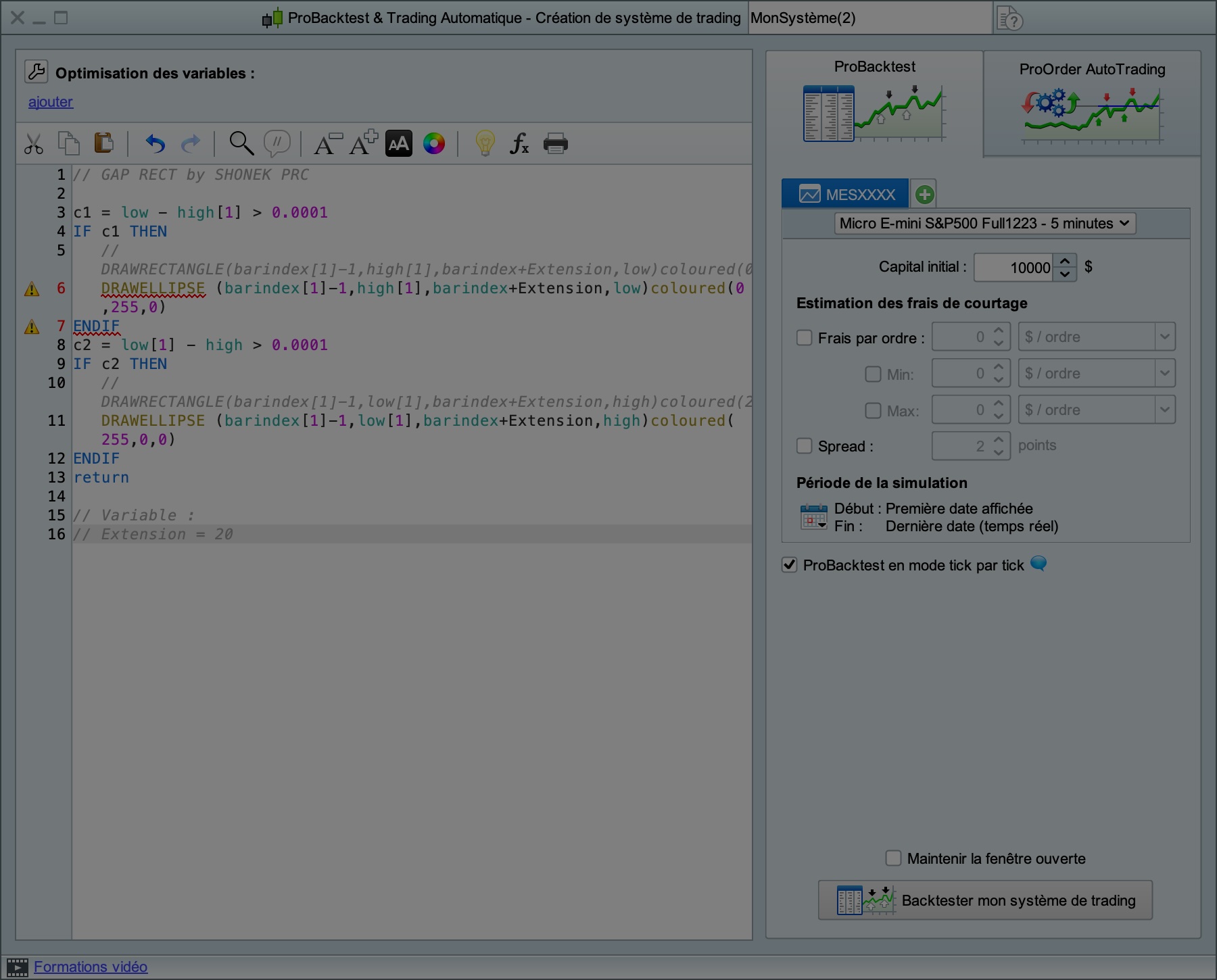Open the Micro E-mini S&P500 timeframe dropdown
This screenshot has height=980, width=1217.
pos(985,223)
